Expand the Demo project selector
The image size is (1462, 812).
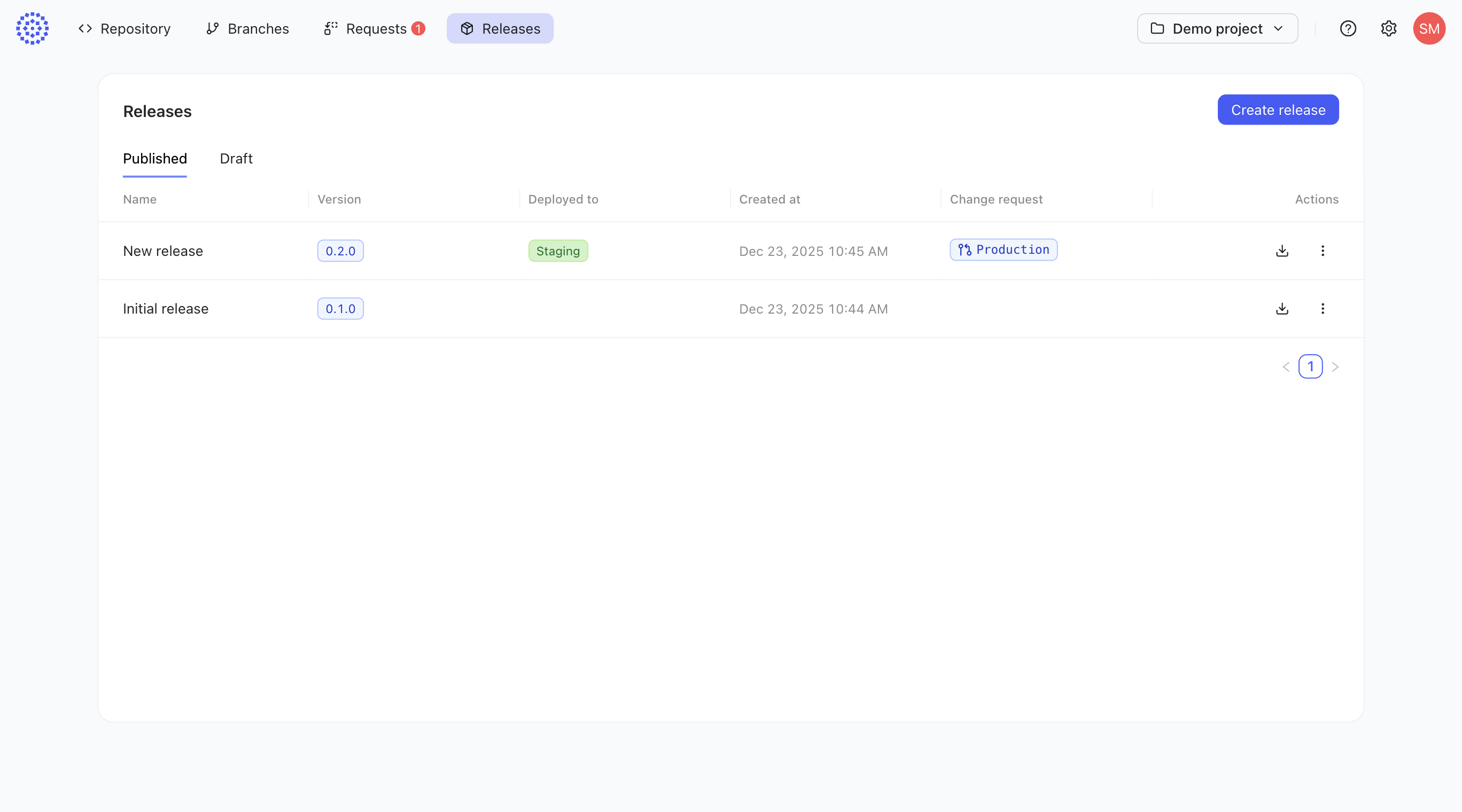pyautogui.click(x=1217, y=28)
